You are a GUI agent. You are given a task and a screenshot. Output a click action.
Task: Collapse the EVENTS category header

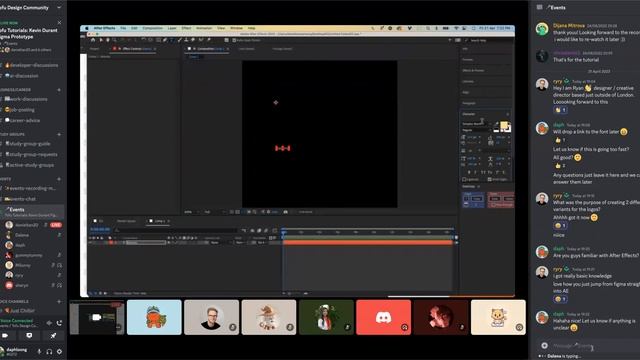click(x=6, y=179)
